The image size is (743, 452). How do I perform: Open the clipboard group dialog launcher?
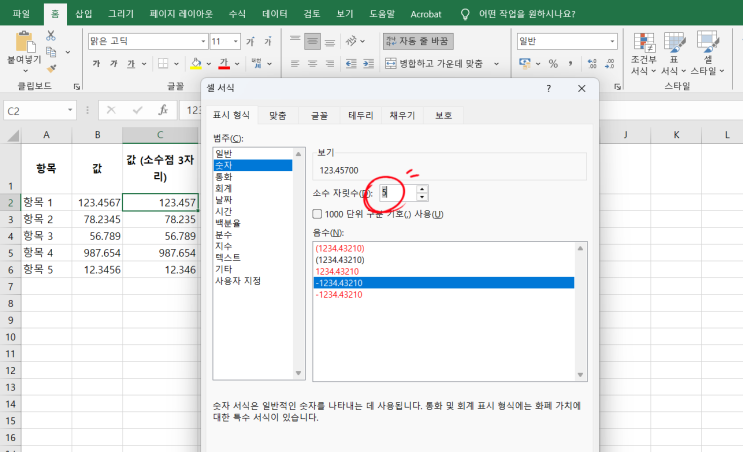[x=77, y=86]
